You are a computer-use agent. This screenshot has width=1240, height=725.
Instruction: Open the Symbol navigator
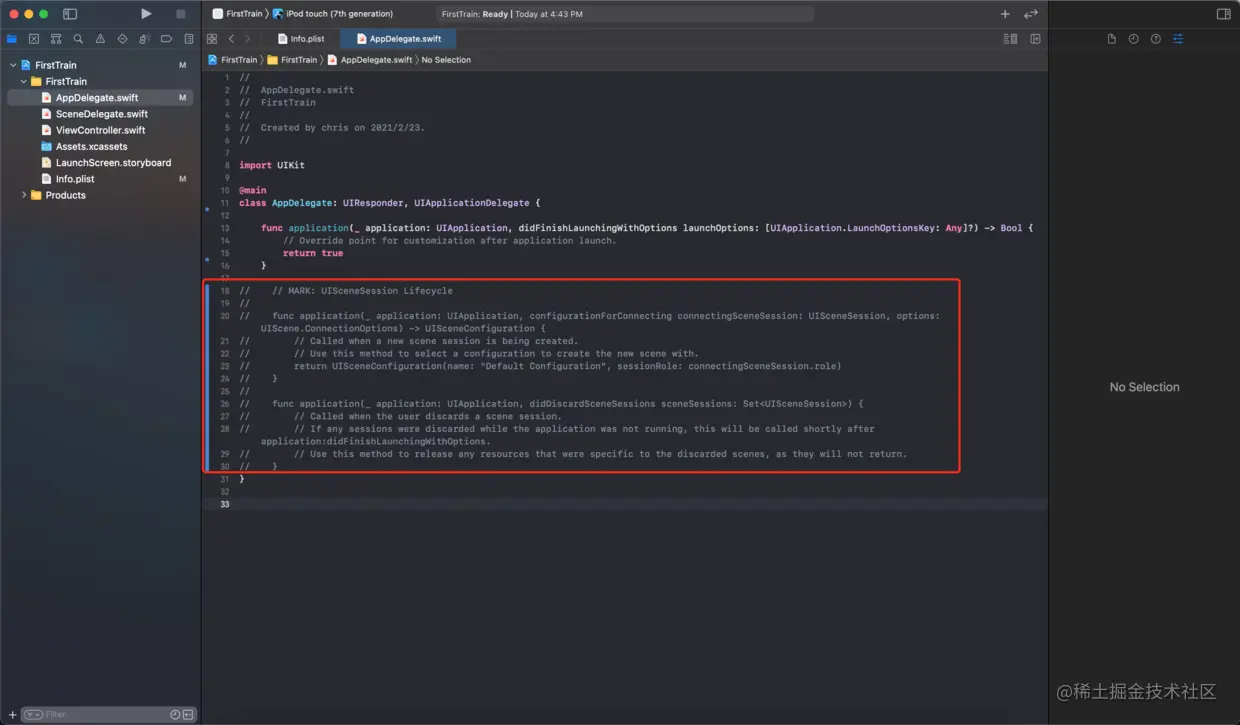click(56, 39)
